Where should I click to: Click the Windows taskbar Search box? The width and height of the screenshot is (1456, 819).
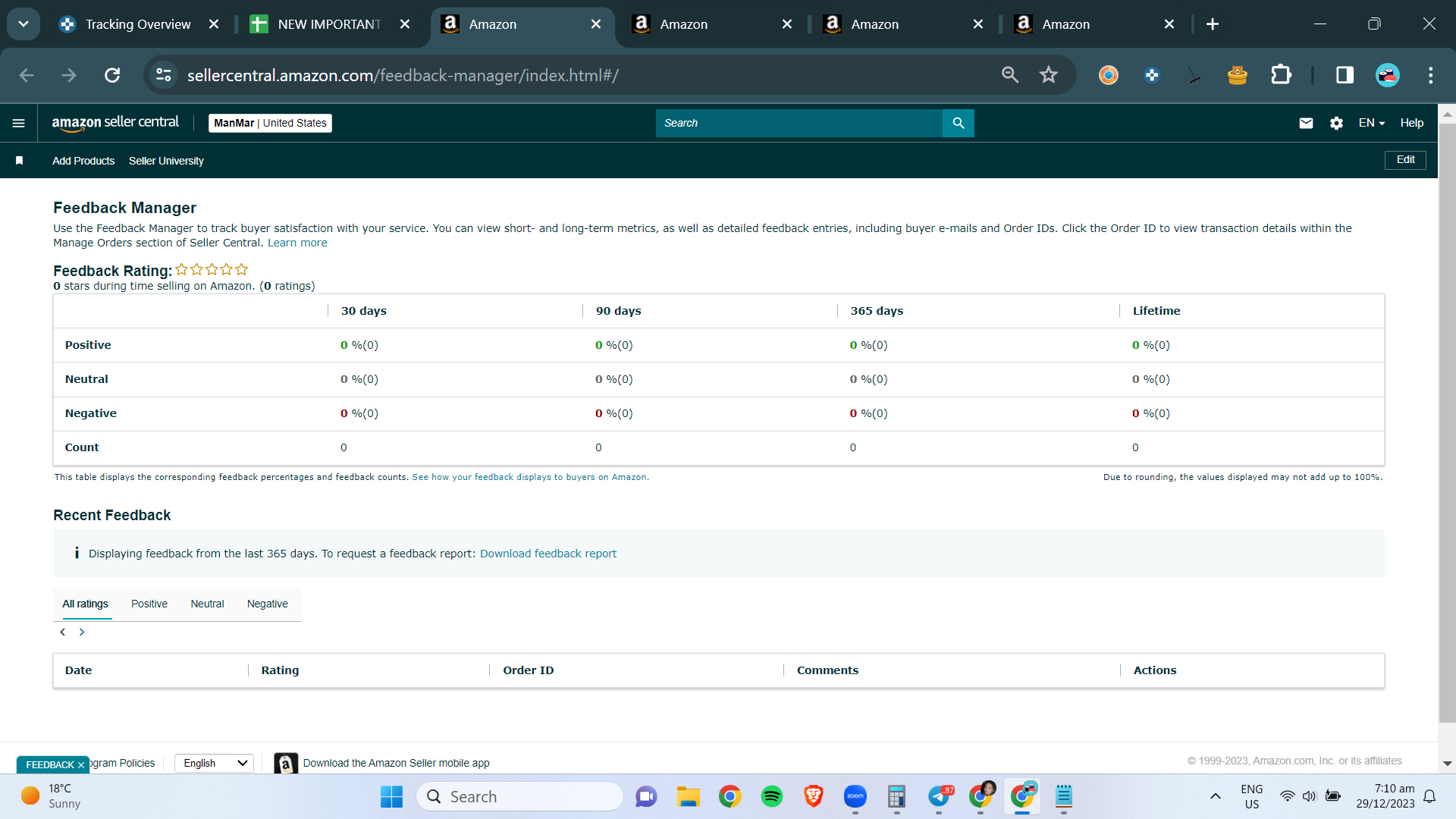coord(519,796)
